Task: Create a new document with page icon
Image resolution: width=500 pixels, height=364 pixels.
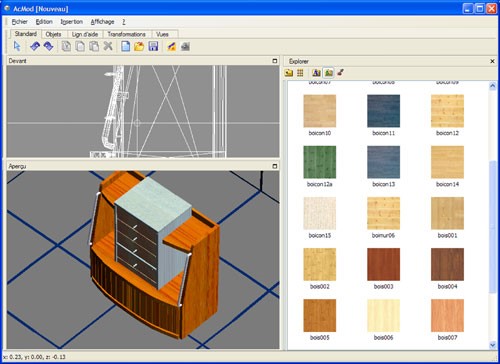Action: 125,46
